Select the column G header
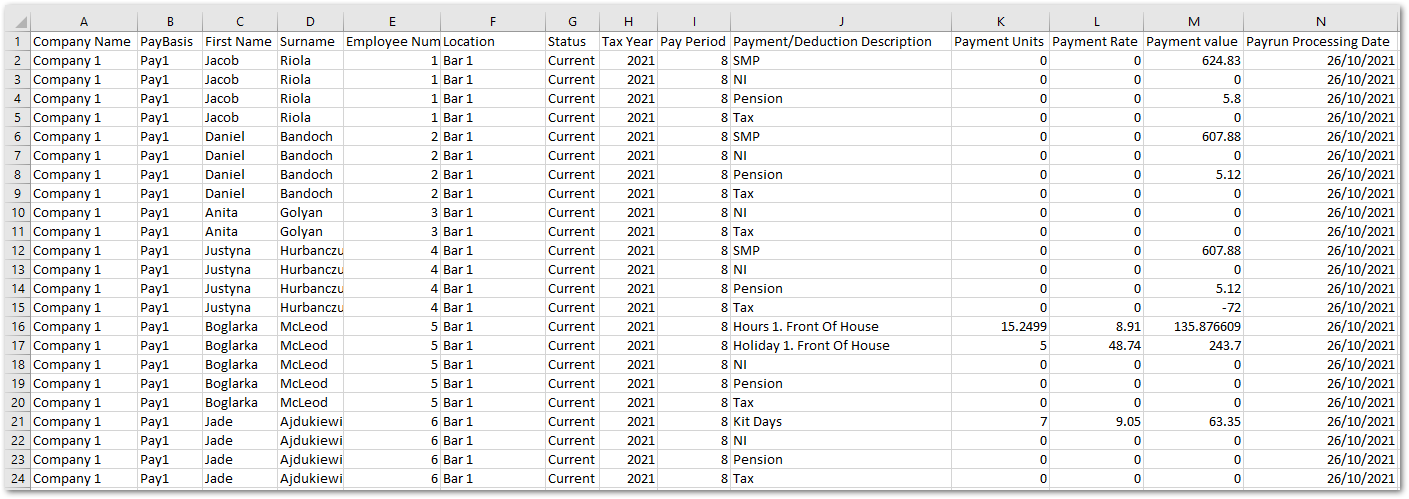 point(571,21)
